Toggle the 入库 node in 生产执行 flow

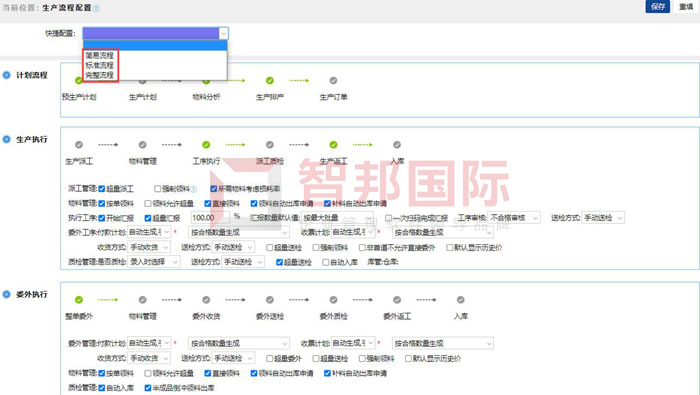(397, 145)
